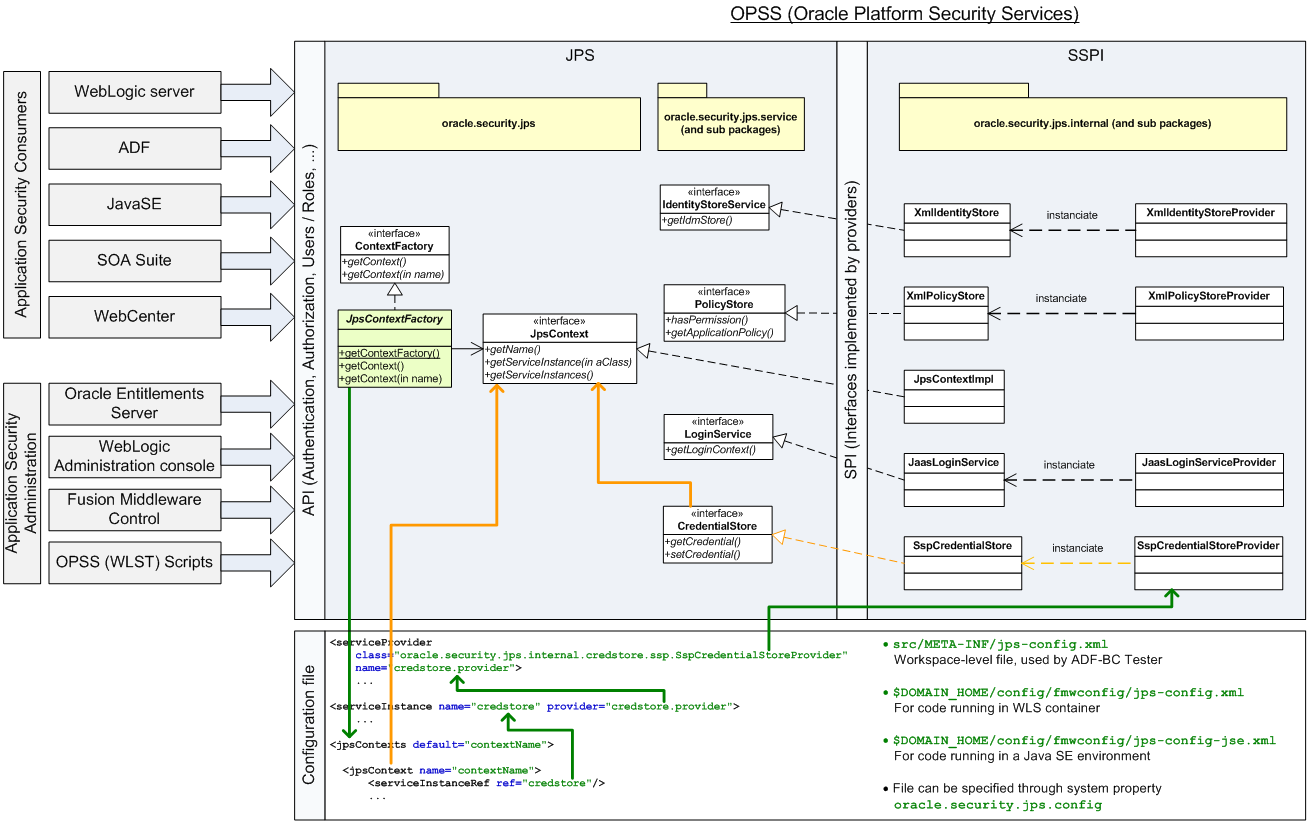The image size is (1308, 821).
Task: Select the SSPI section header
Action: (1085, 56)
